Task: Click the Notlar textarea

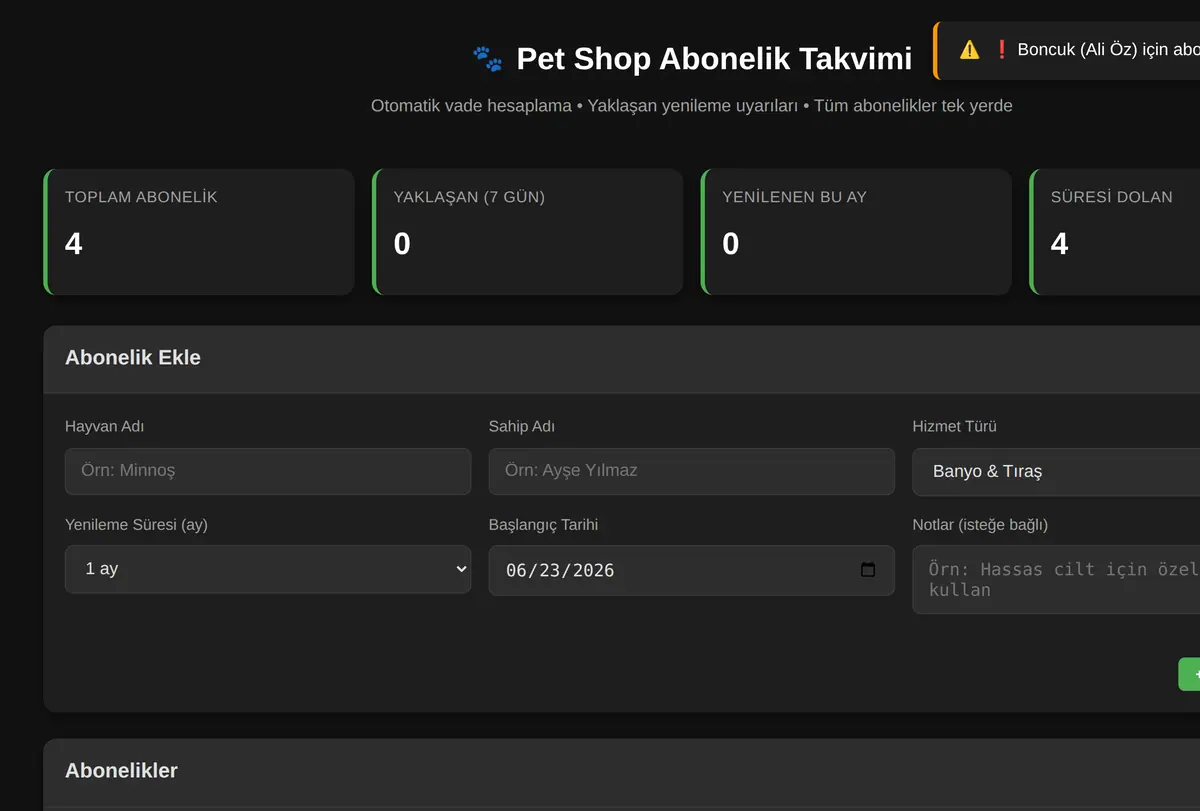Action: (1056, 579)
